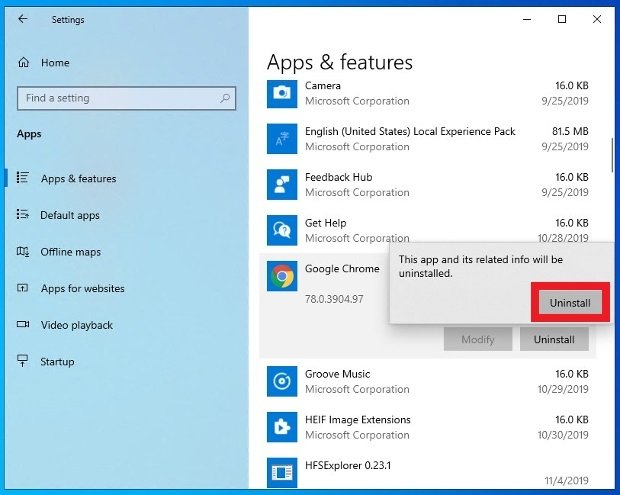Open the Offline maps page
Screen dimensions: 620x495
71,252
